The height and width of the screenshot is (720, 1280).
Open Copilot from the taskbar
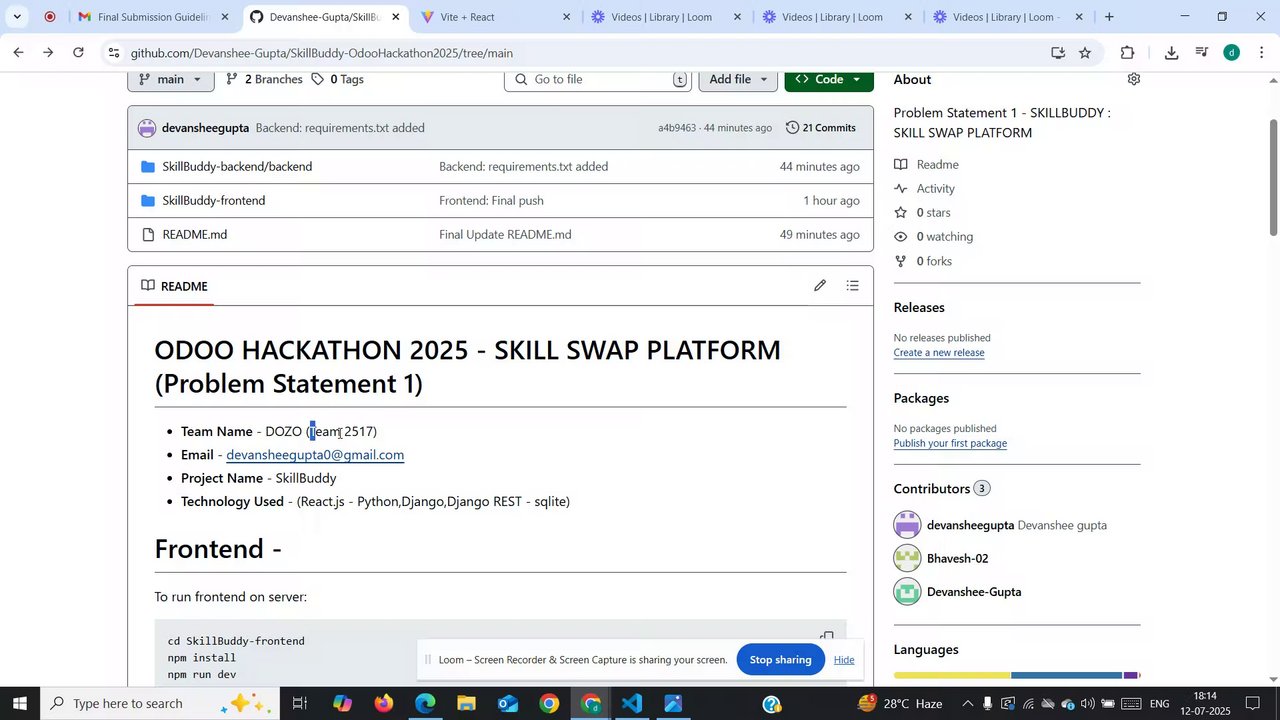point(343,704)
